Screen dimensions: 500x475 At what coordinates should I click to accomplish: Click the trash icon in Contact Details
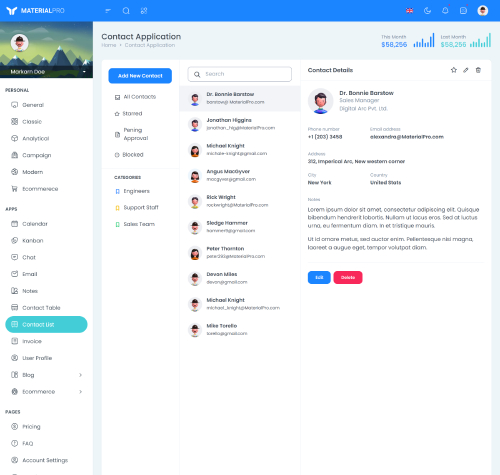pos(478,70)
